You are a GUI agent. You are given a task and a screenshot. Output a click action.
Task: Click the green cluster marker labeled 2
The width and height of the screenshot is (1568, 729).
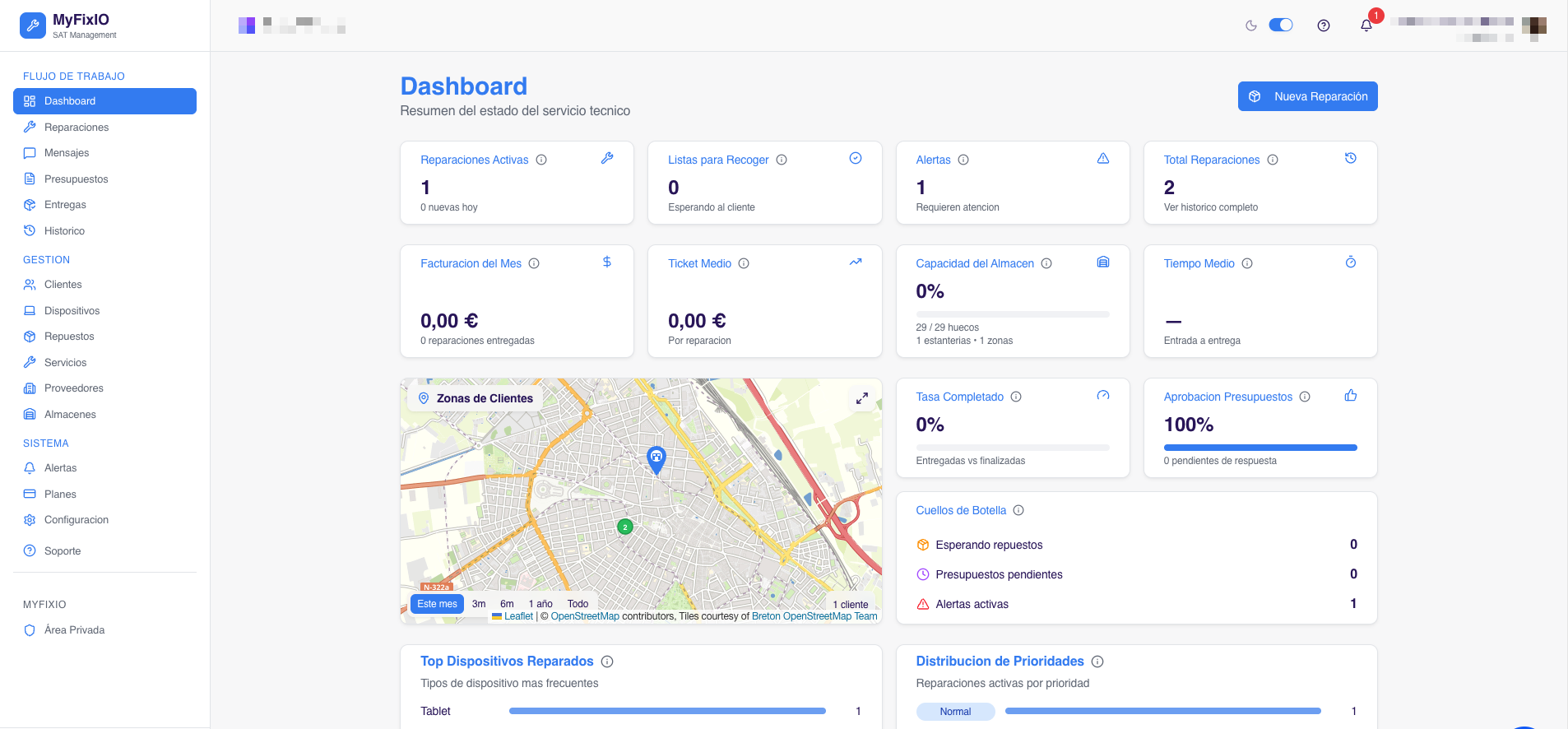pyautogui.click(x=625, y=527)
